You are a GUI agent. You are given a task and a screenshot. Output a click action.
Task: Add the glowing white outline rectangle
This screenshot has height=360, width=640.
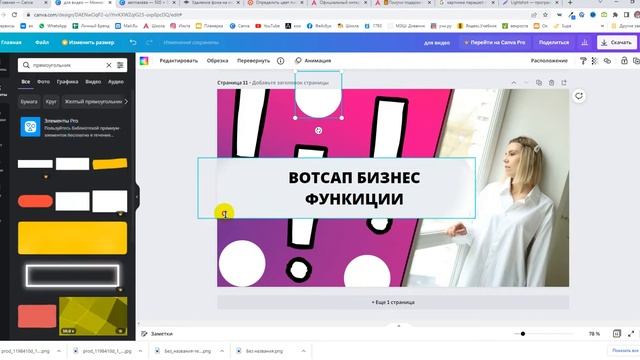(x=73, y=276)
